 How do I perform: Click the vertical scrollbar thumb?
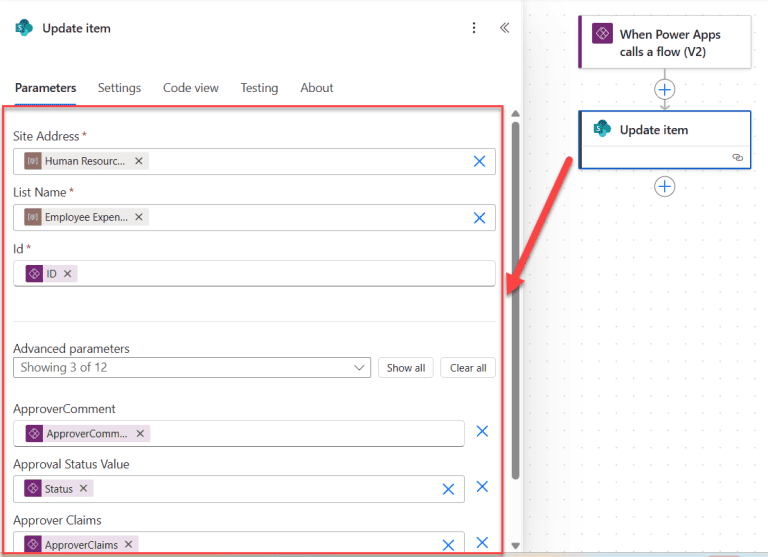point(515,300)
